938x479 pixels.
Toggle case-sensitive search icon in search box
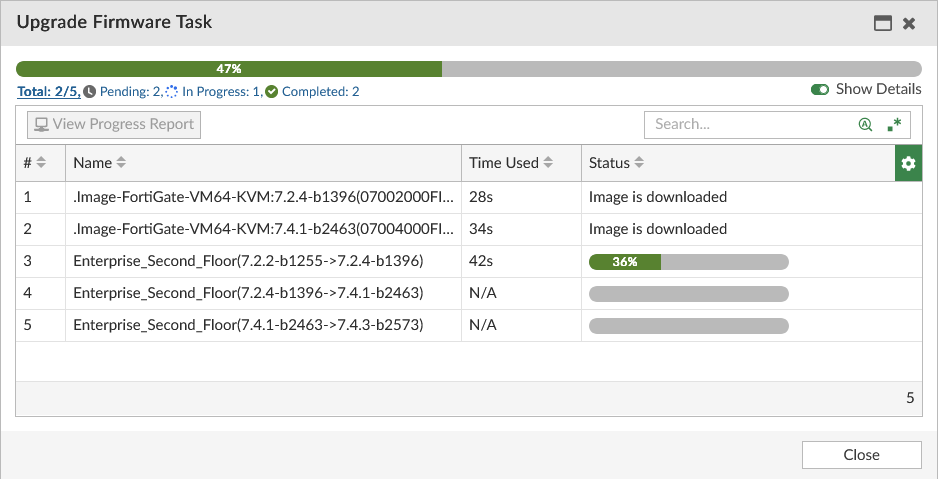(865, 125)
